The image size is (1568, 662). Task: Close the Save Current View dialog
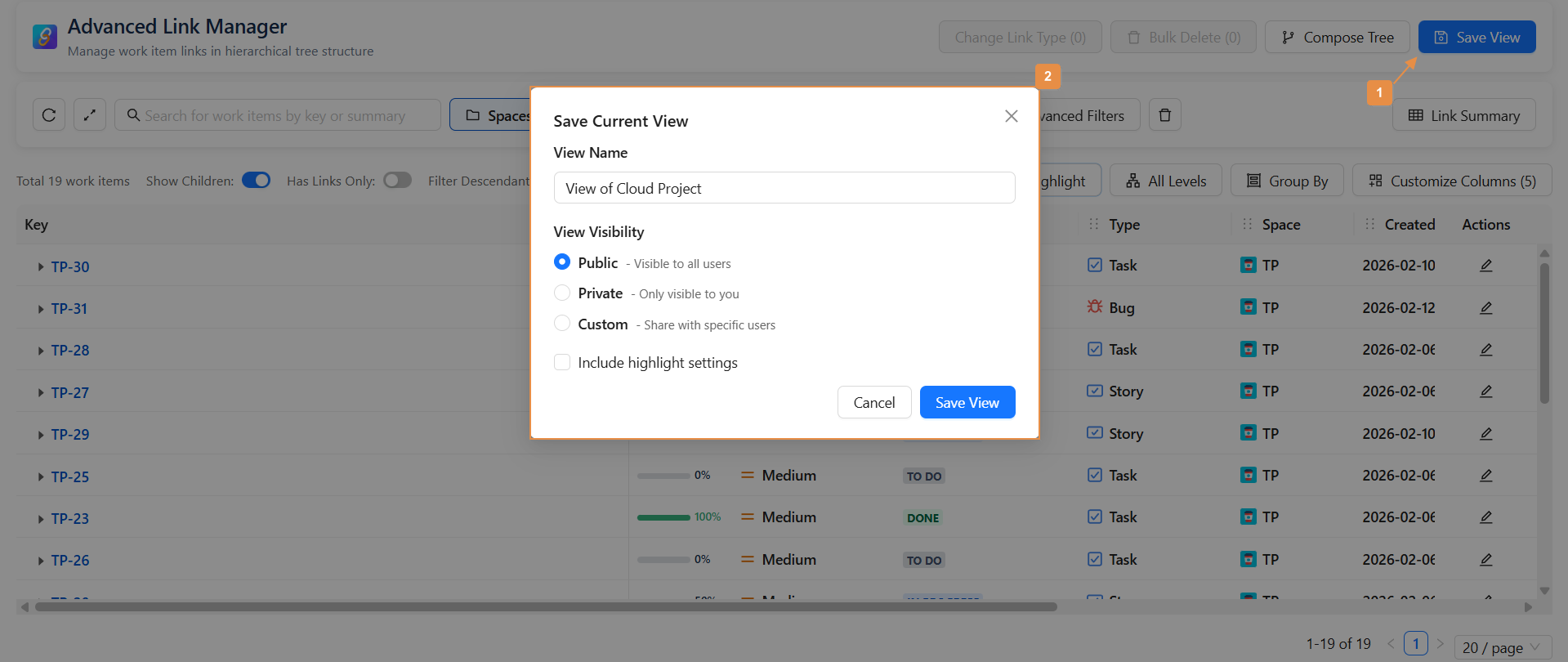[x=1012, y=116]
